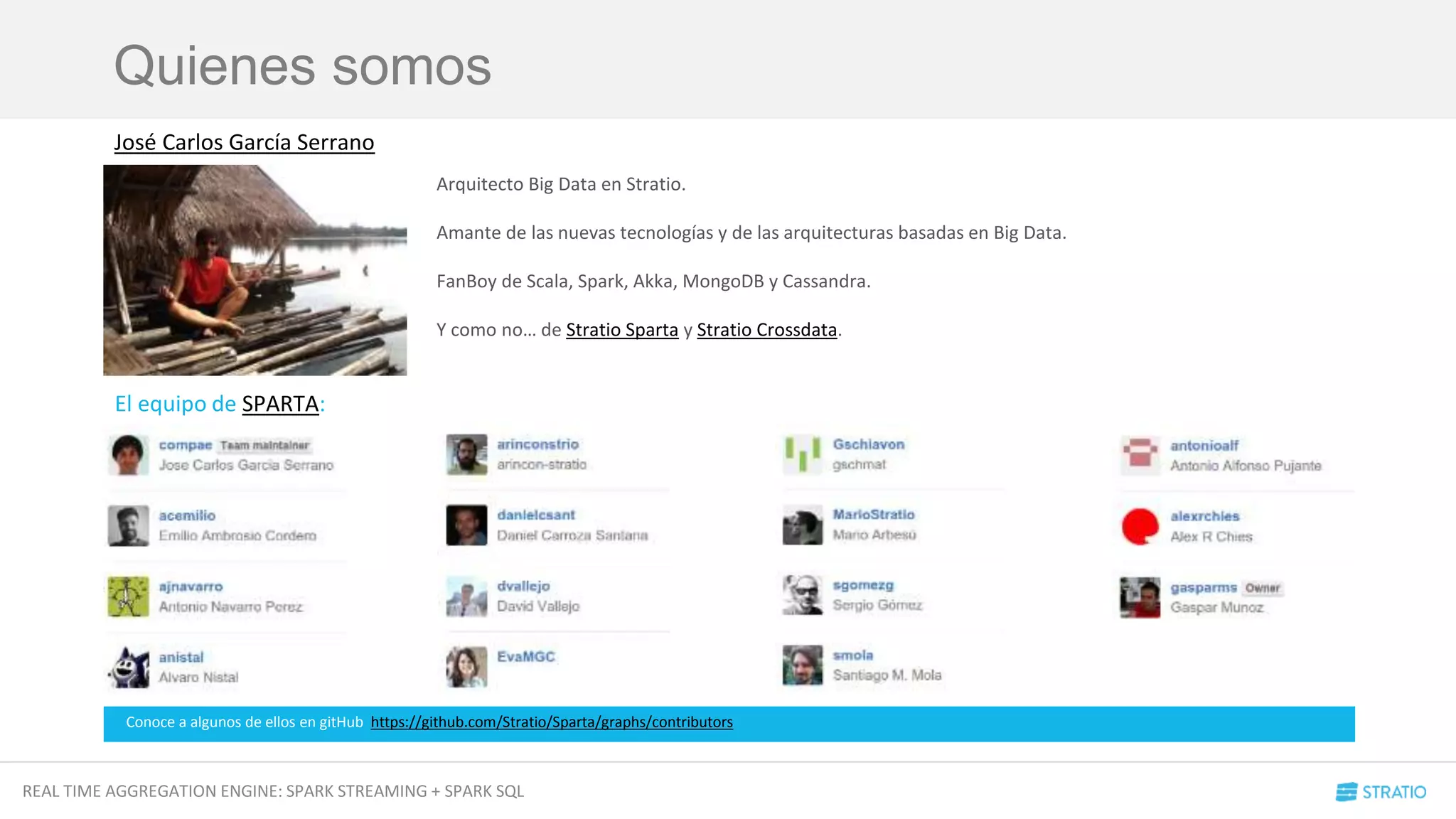1456x819 pixels.
Task: Open the GitHub contributors URL link
Action: coord(551,722)
